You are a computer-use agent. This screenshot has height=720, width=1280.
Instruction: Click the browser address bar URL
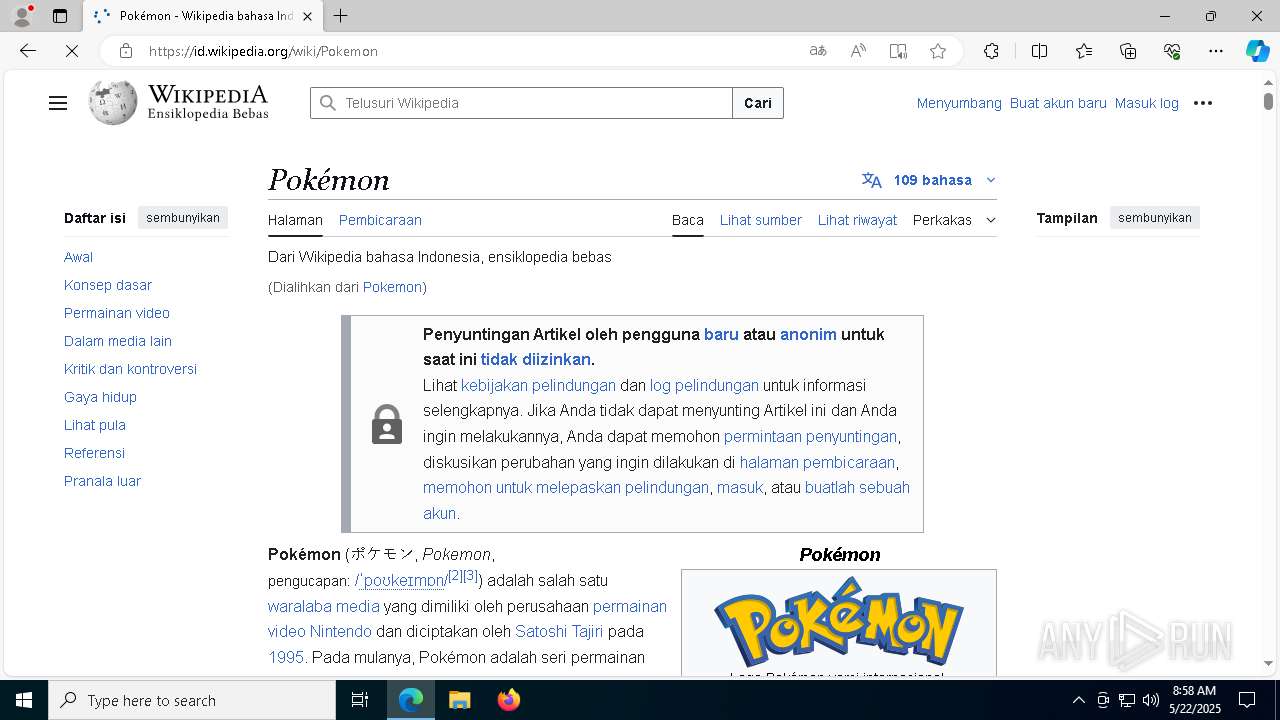tap(263, 51)
